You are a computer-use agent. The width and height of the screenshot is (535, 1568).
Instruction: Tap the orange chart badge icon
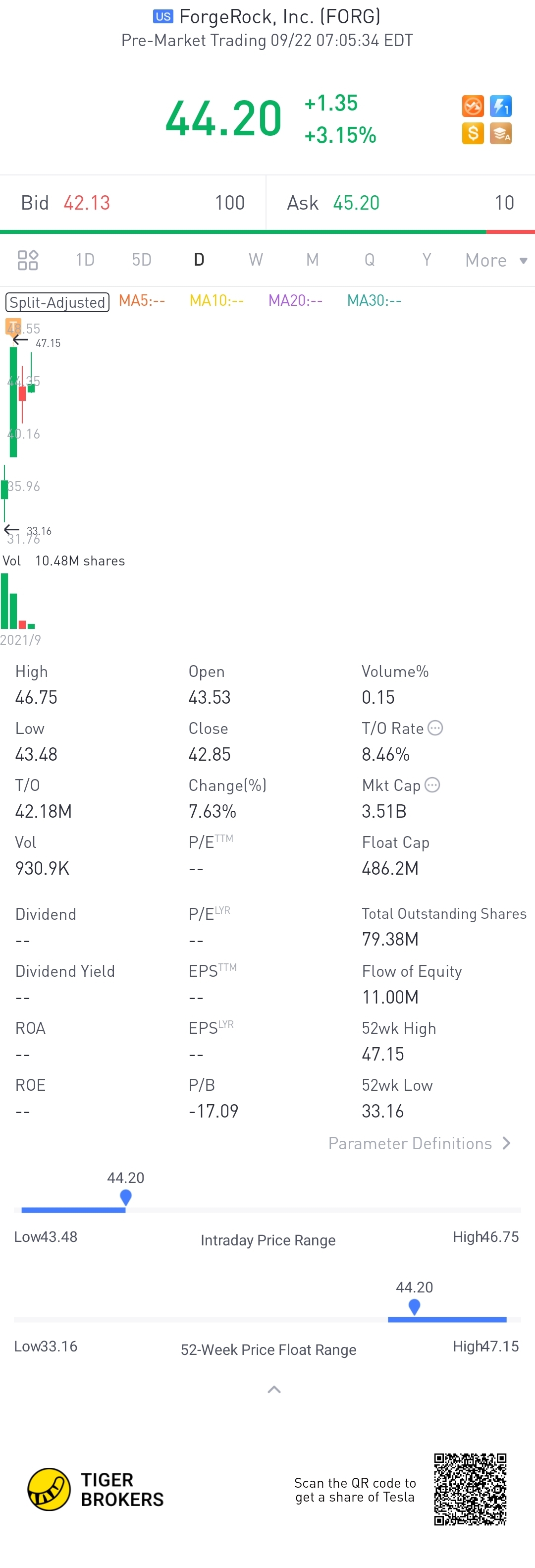[x=472, y=106]
